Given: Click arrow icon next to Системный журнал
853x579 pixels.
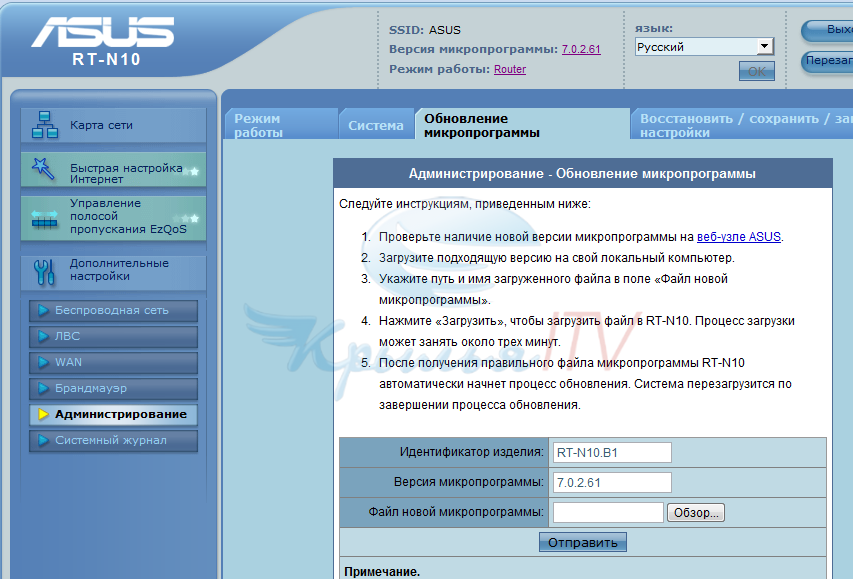Looking at the screenshot, I should pyautogui.click(x=43, y=441).
